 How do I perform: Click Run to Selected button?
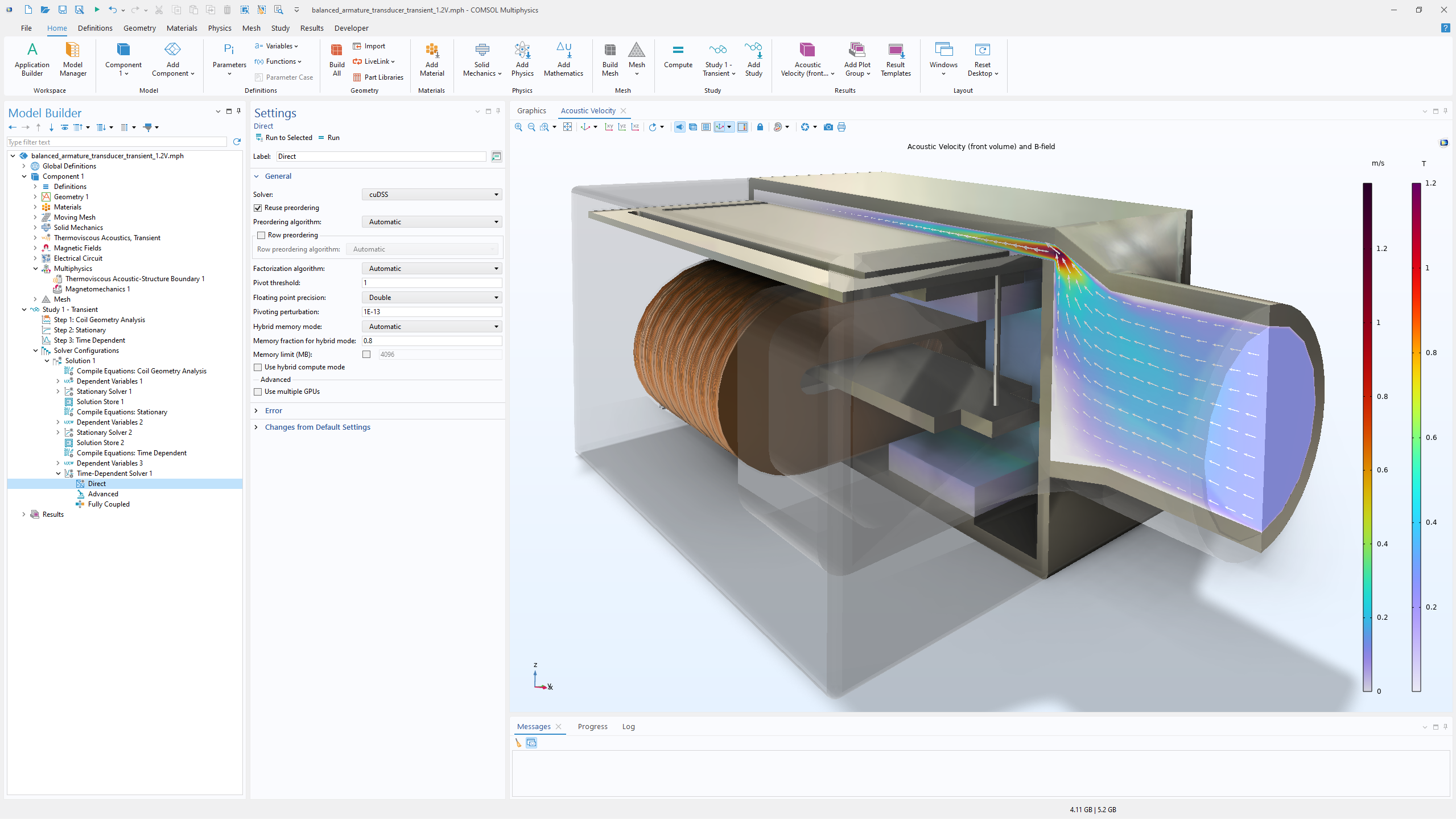coord(284,138)
